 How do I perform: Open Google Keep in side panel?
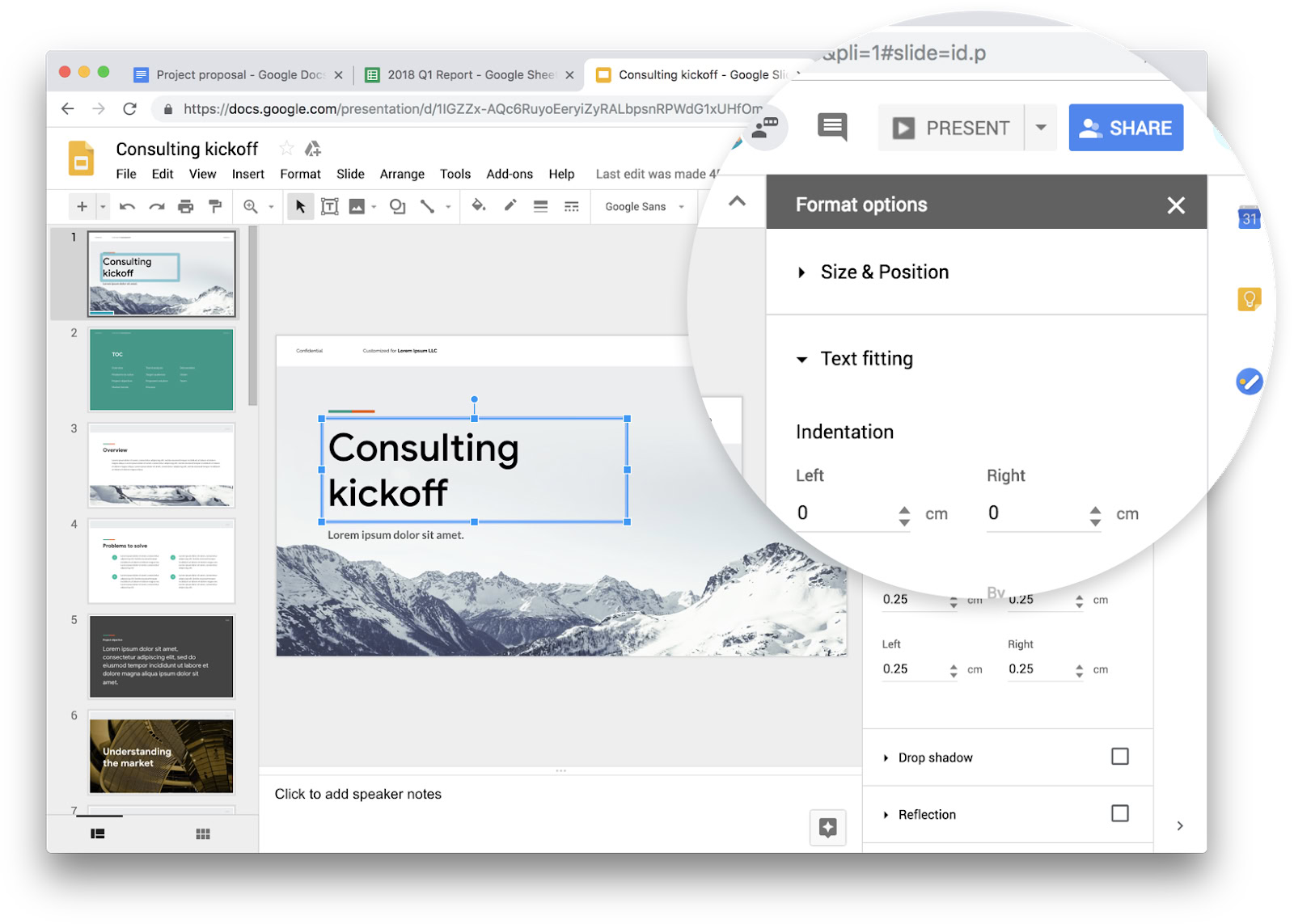coord(1250,299)
